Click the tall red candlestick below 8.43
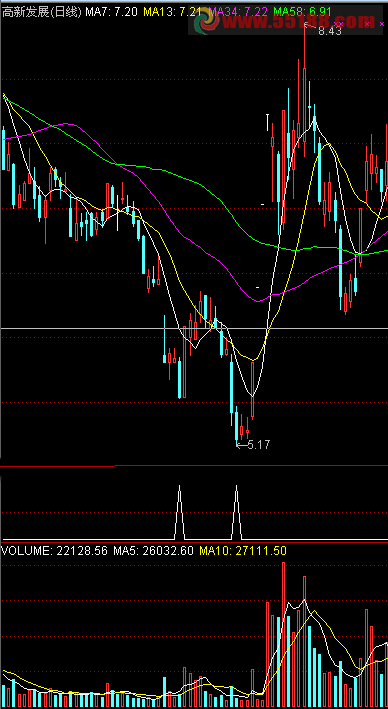The image size is (388, 709). point(304,90)
